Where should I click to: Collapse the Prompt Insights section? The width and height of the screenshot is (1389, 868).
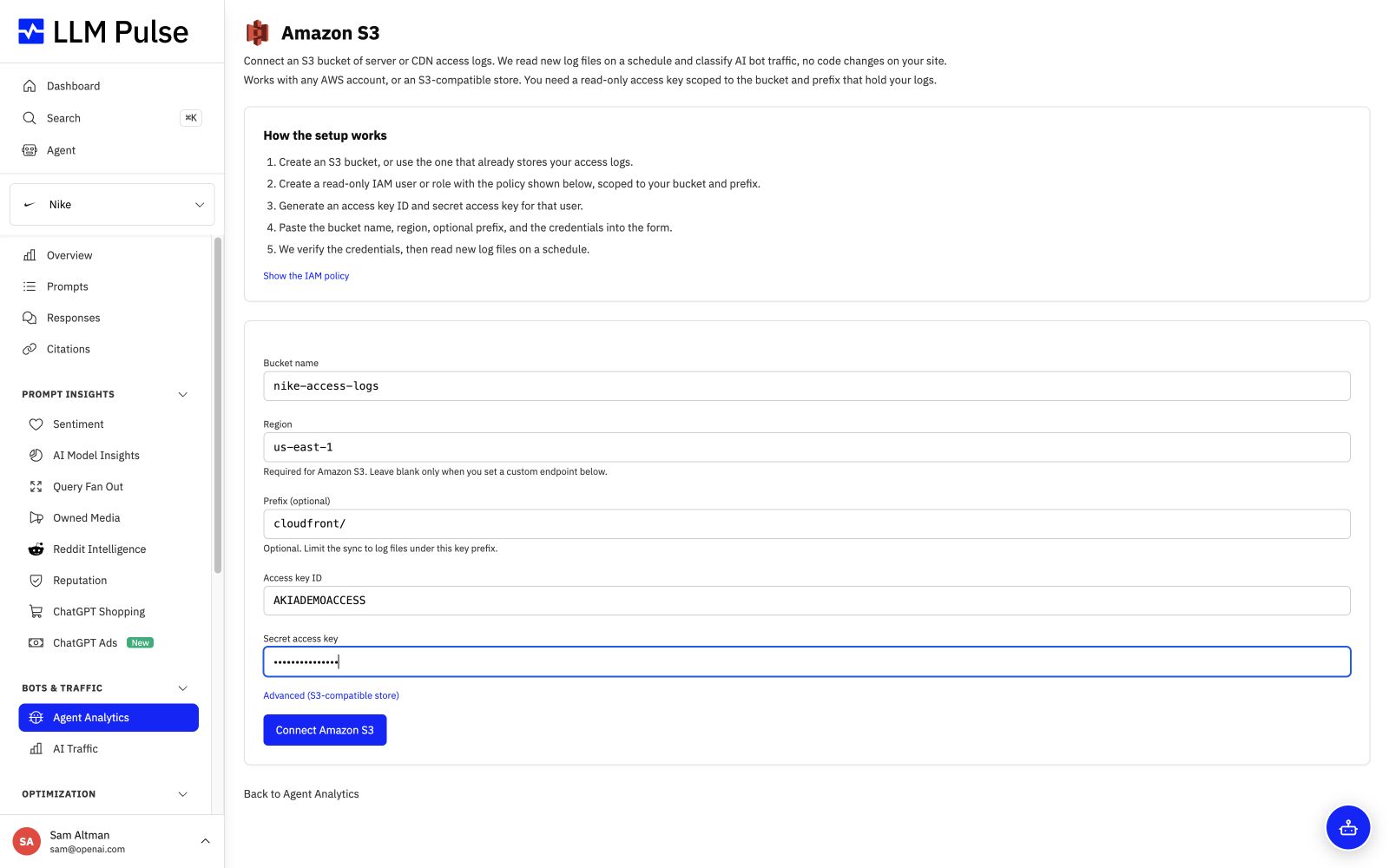coord(183,395)
